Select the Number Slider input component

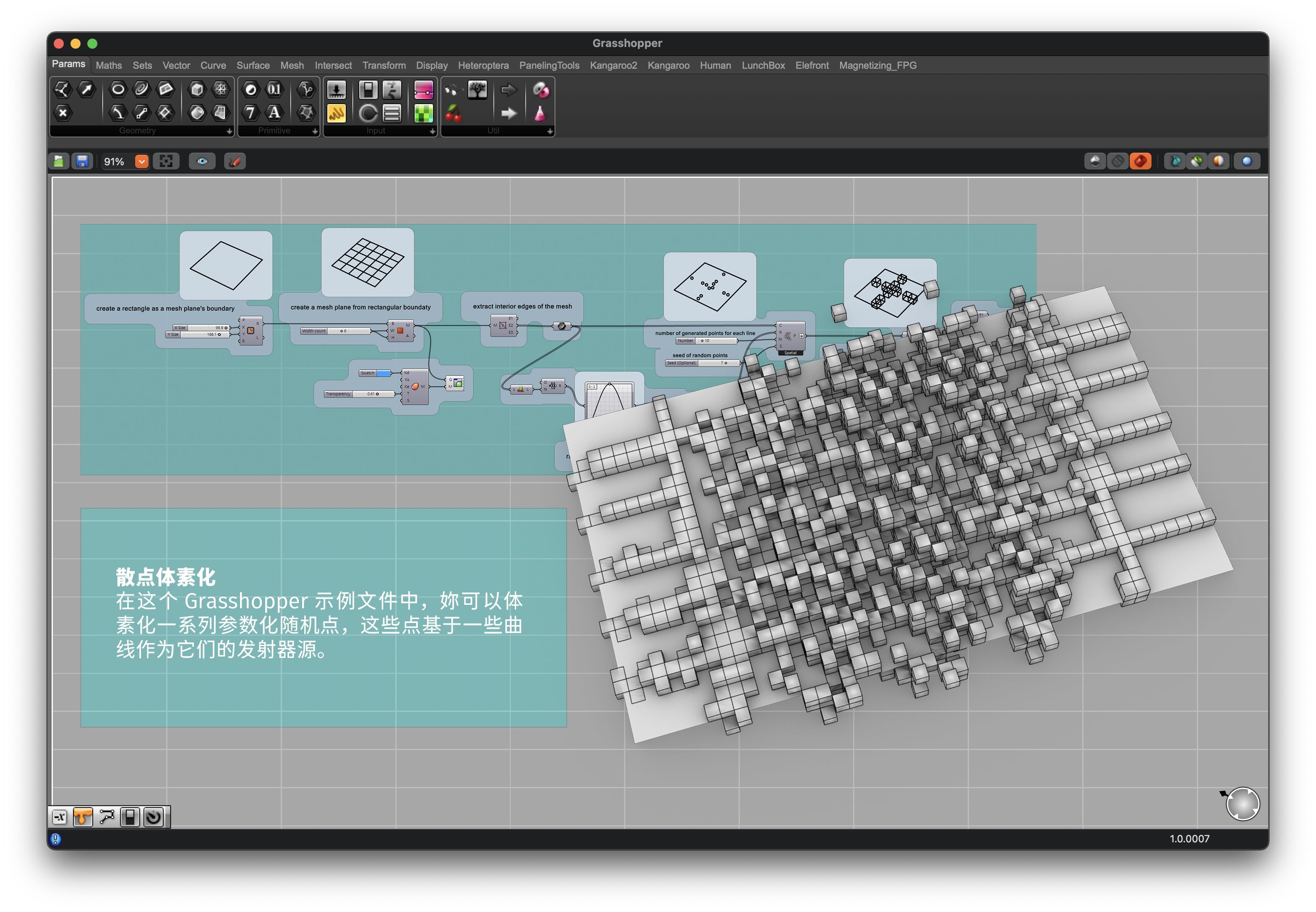tap(336, 90)
